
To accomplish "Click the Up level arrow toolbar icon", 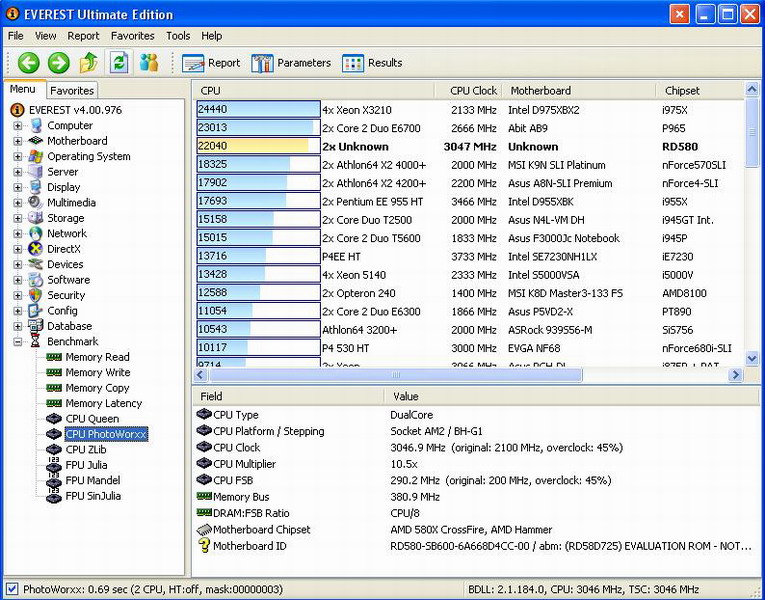I will [89, 63].
